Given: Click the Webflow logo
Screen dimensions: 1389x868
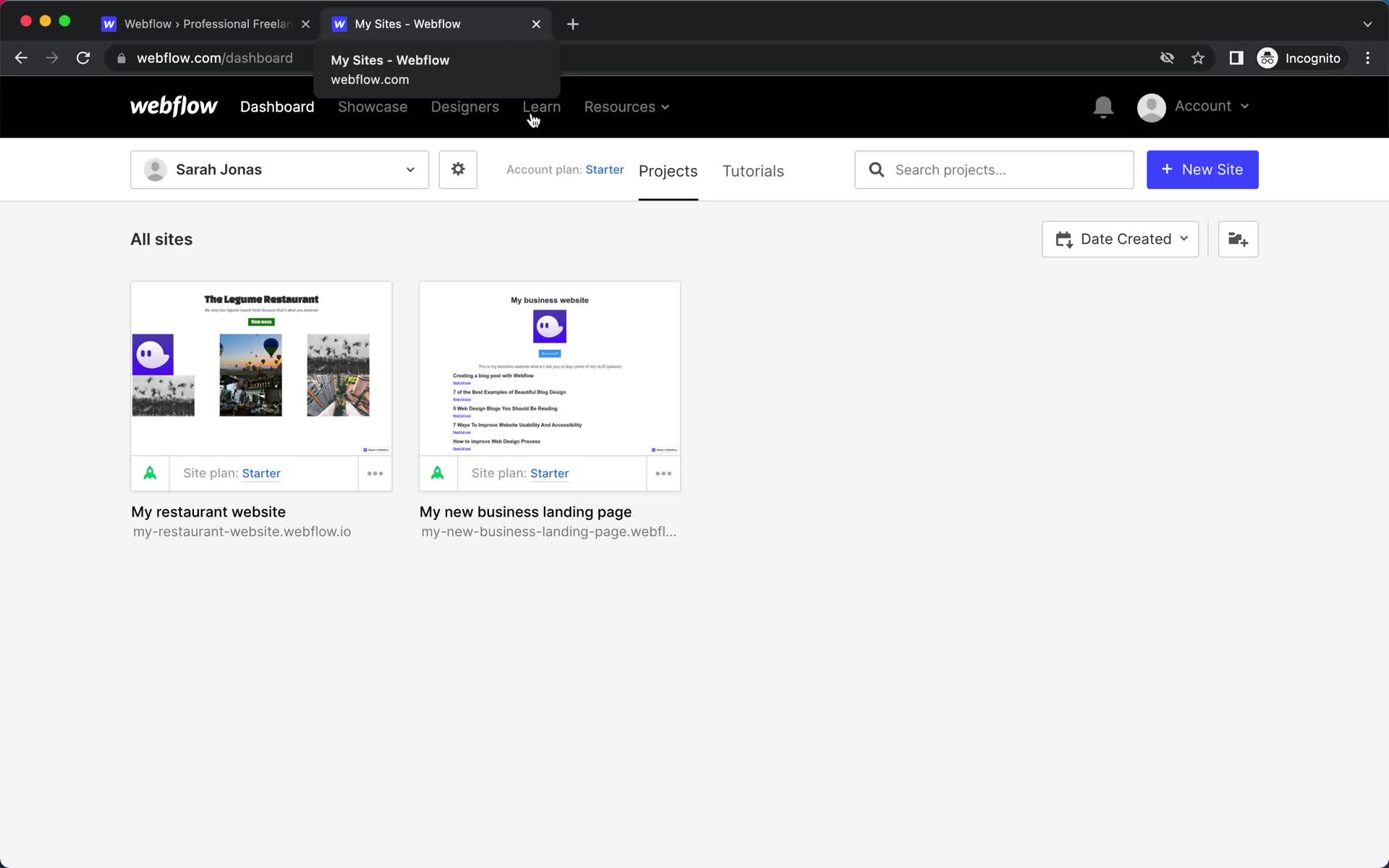Looking at the screenshot, I should (174, 106).
